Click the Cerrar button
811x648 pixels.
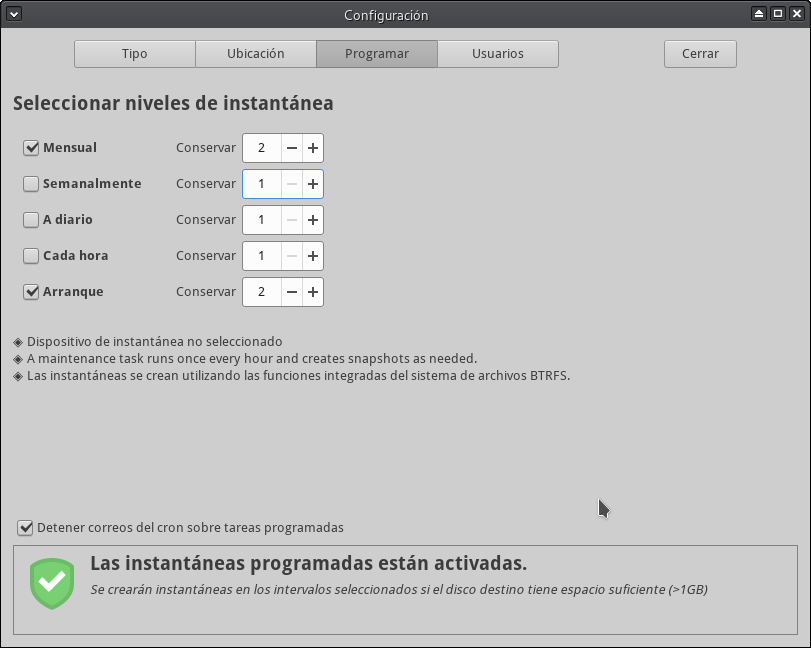coord(700,54)
